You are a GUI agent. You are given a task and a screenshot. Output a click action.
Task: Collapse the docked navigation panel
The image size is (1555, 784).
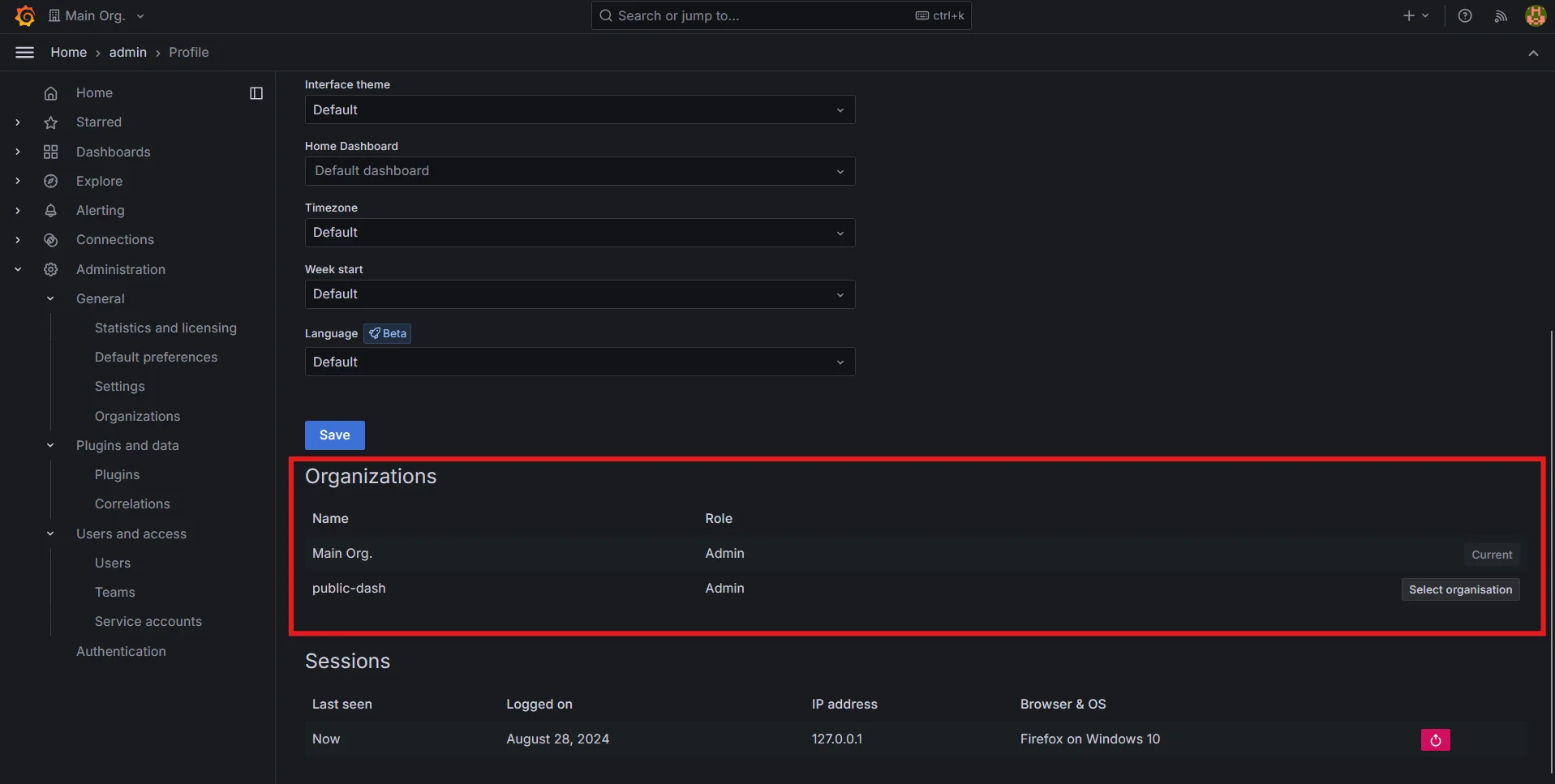256,92
